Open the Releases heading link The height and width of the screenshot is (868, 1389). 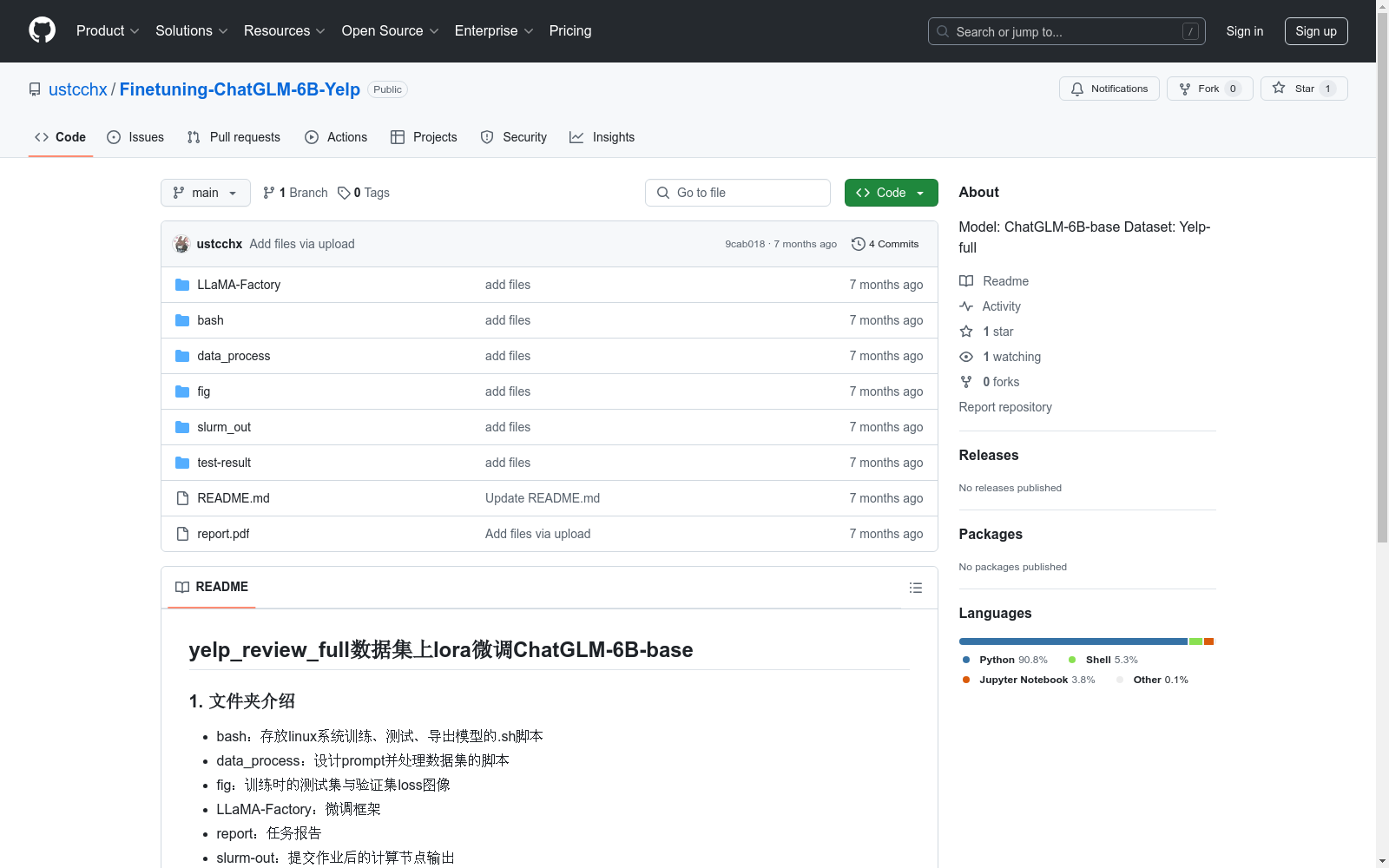pos(989,455)
